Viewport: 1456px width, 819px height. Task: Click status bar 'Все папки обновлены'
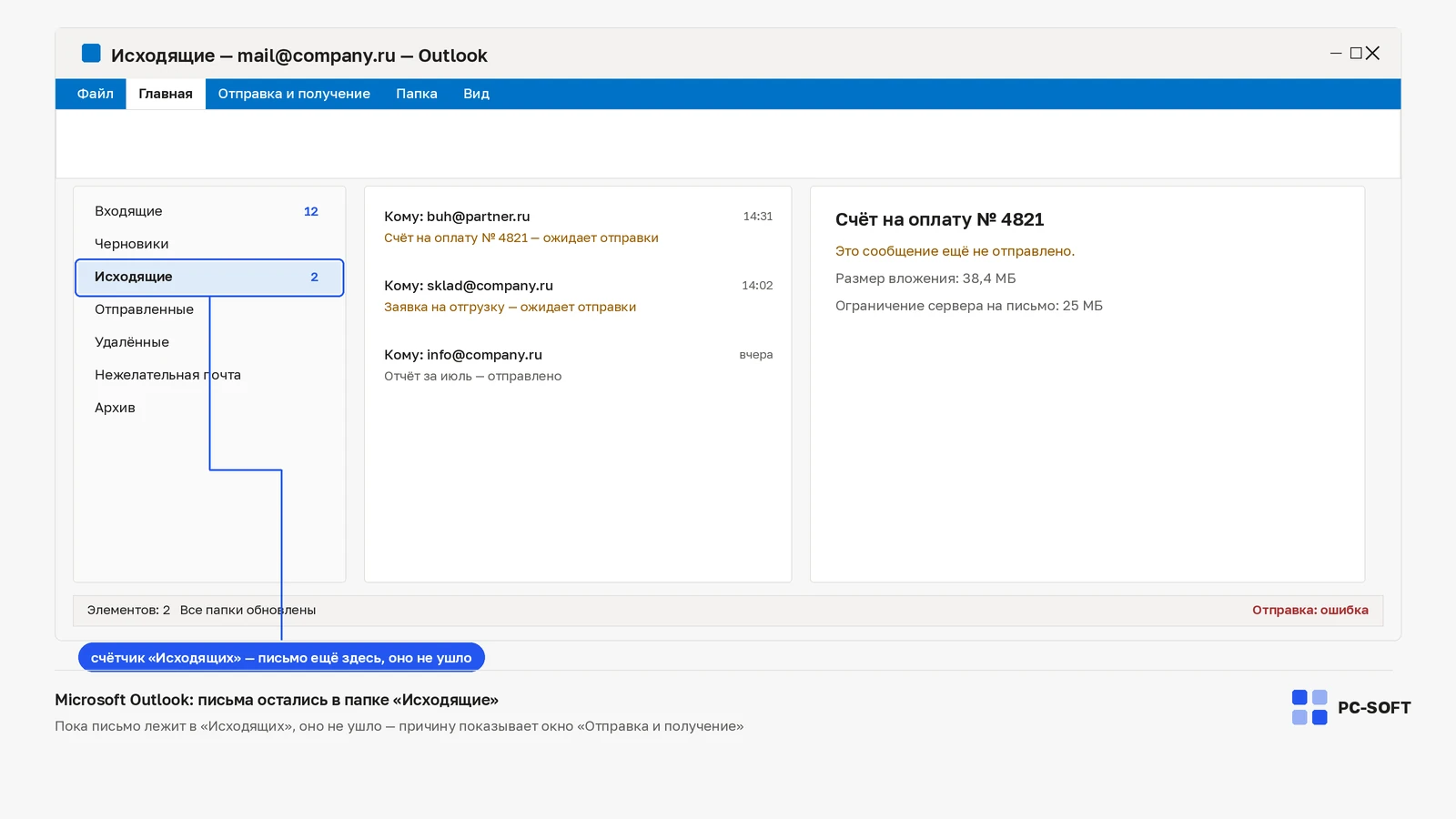click(248, 610)
